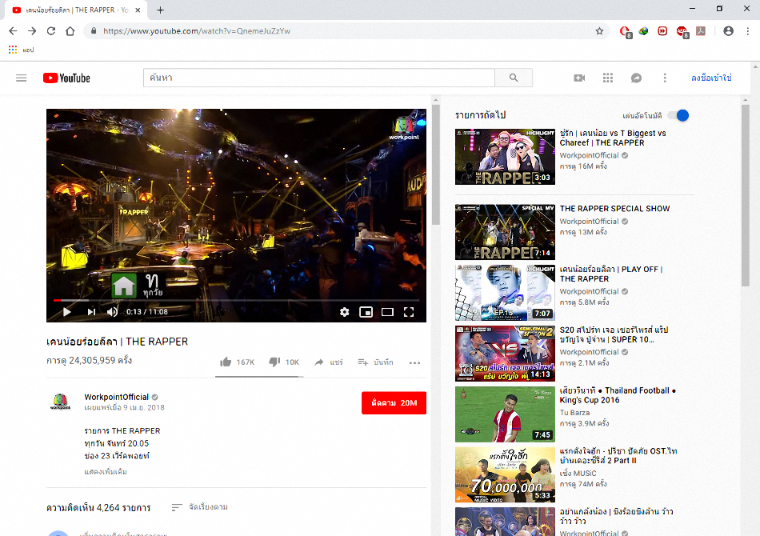
Task: Click the PDF extension icon in toolbar
Action: (x=700, y=31)
